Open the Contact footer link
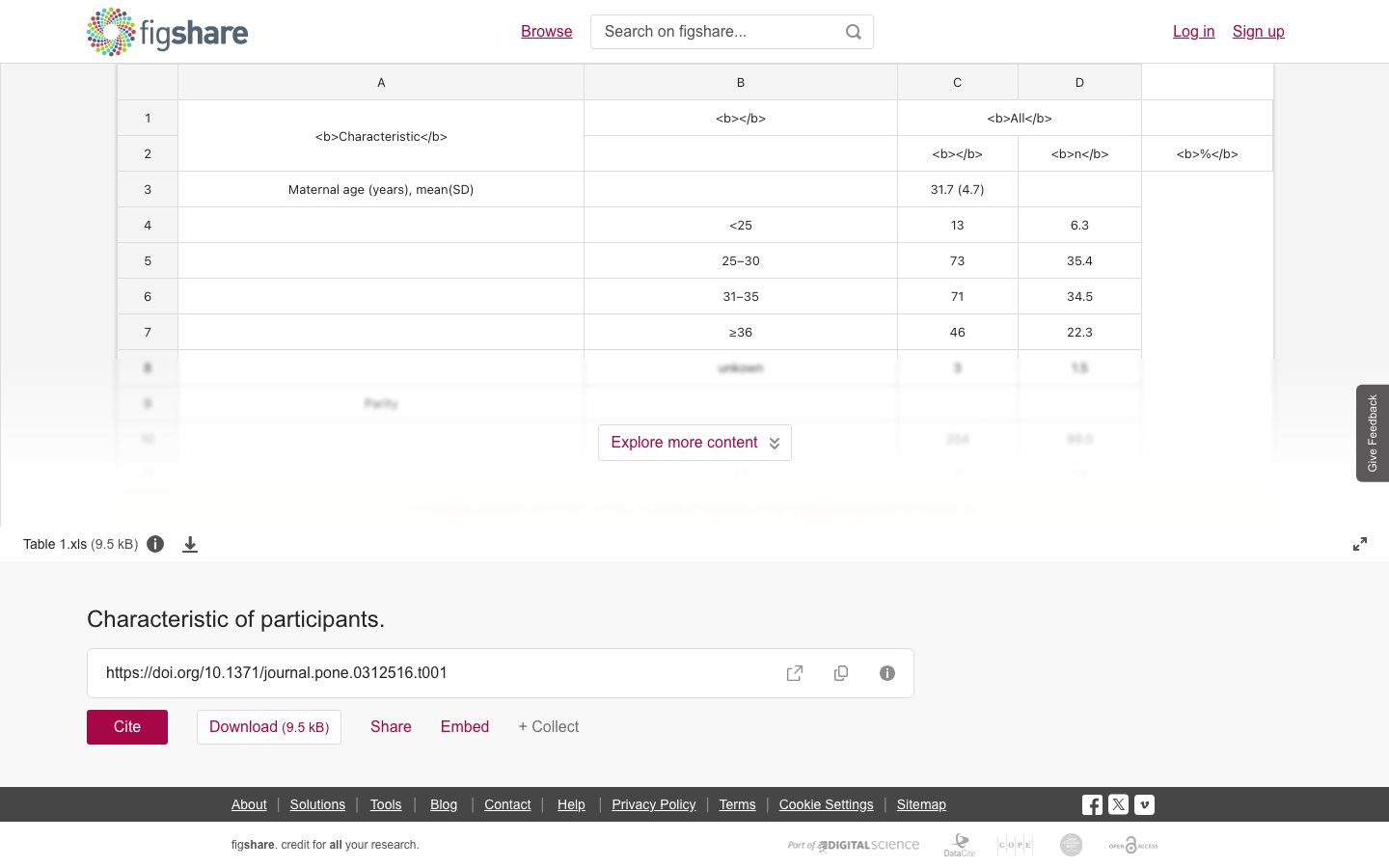Viewport: 1389px width, 868px height. [507, 804]
